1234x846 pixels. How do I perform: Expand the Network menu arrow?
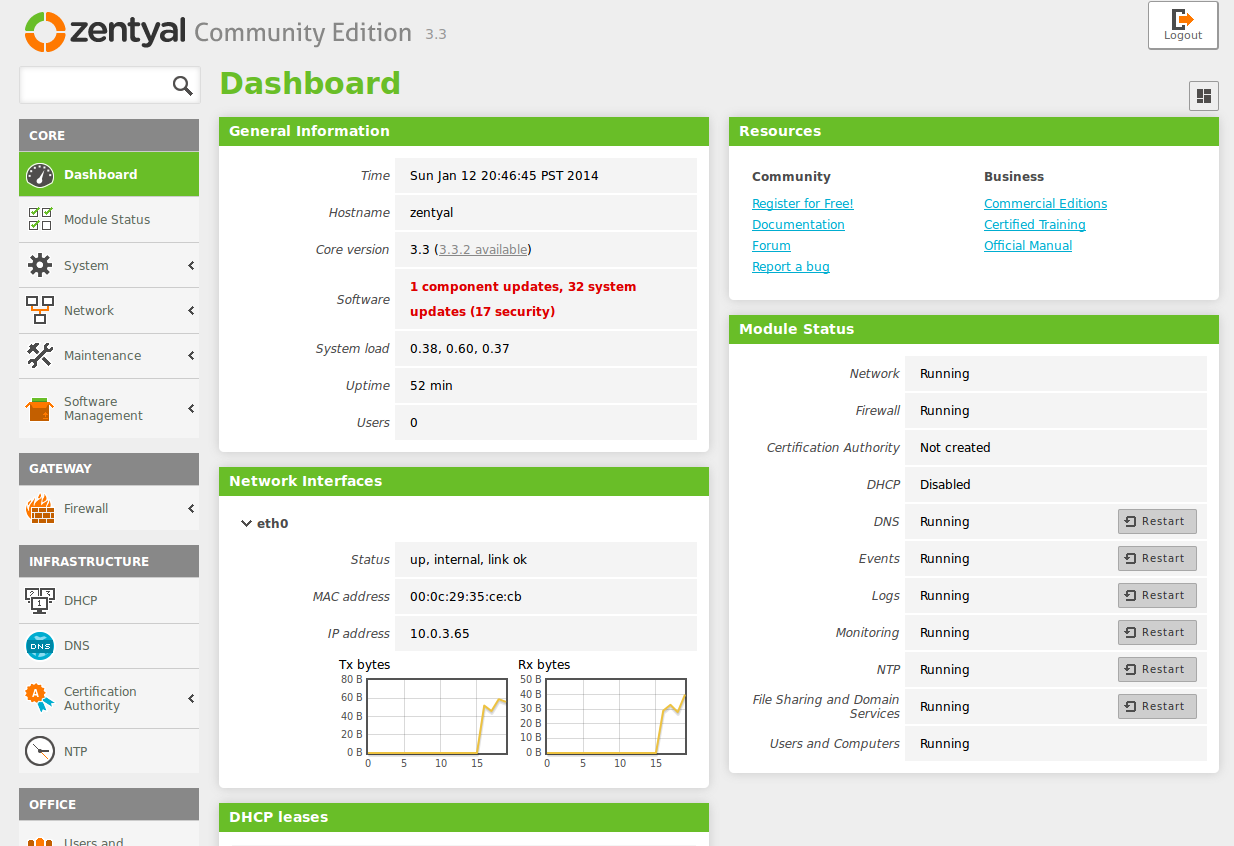click(x=190, y=311)
